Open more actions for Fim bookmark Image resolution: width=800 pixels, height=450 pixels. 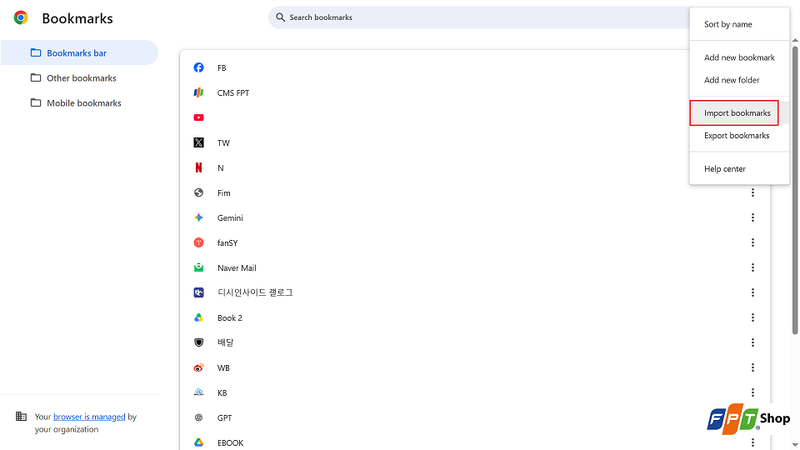click(x=753, y=193)
